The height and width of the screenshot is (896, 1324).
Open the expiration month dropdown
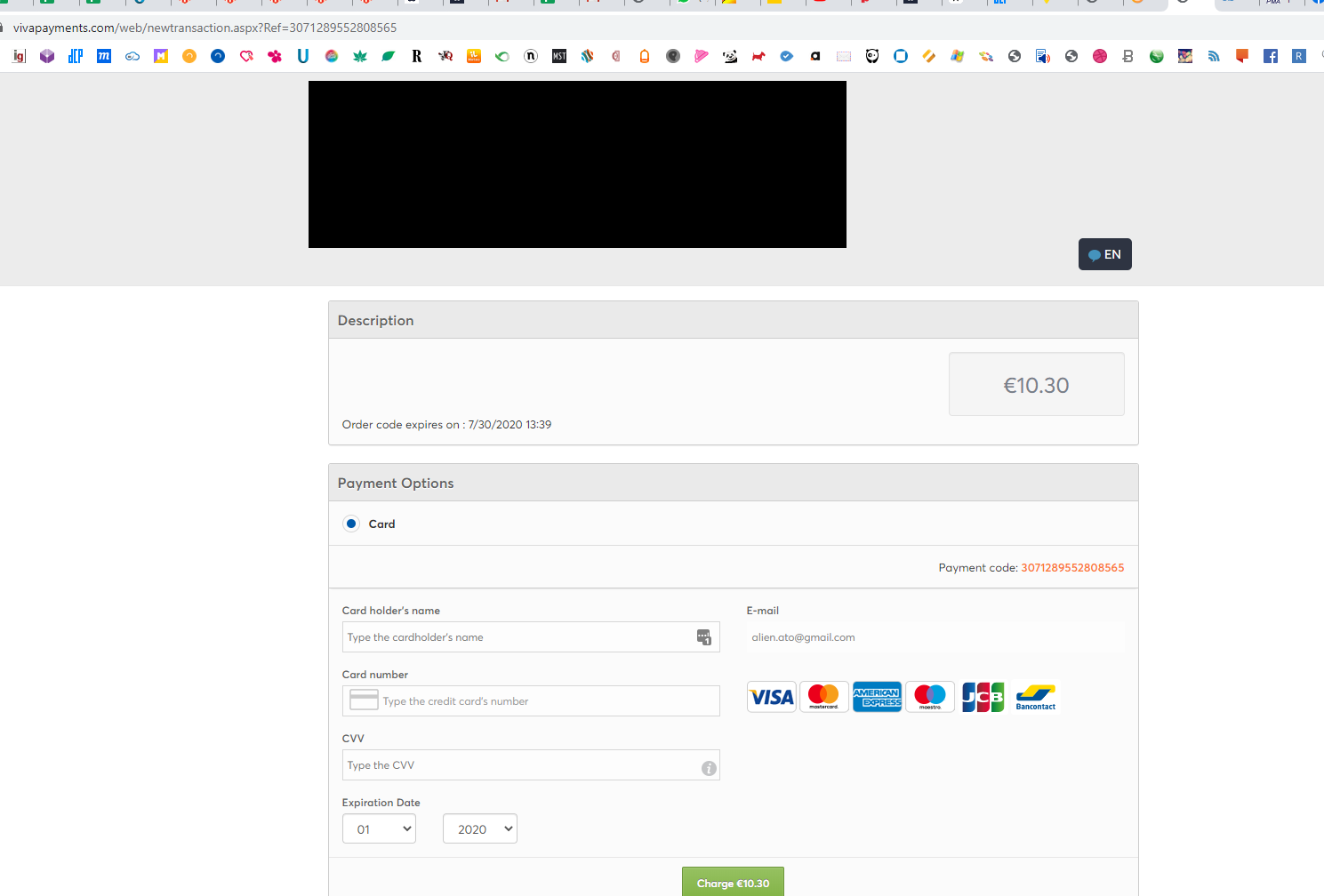[379, 828]
